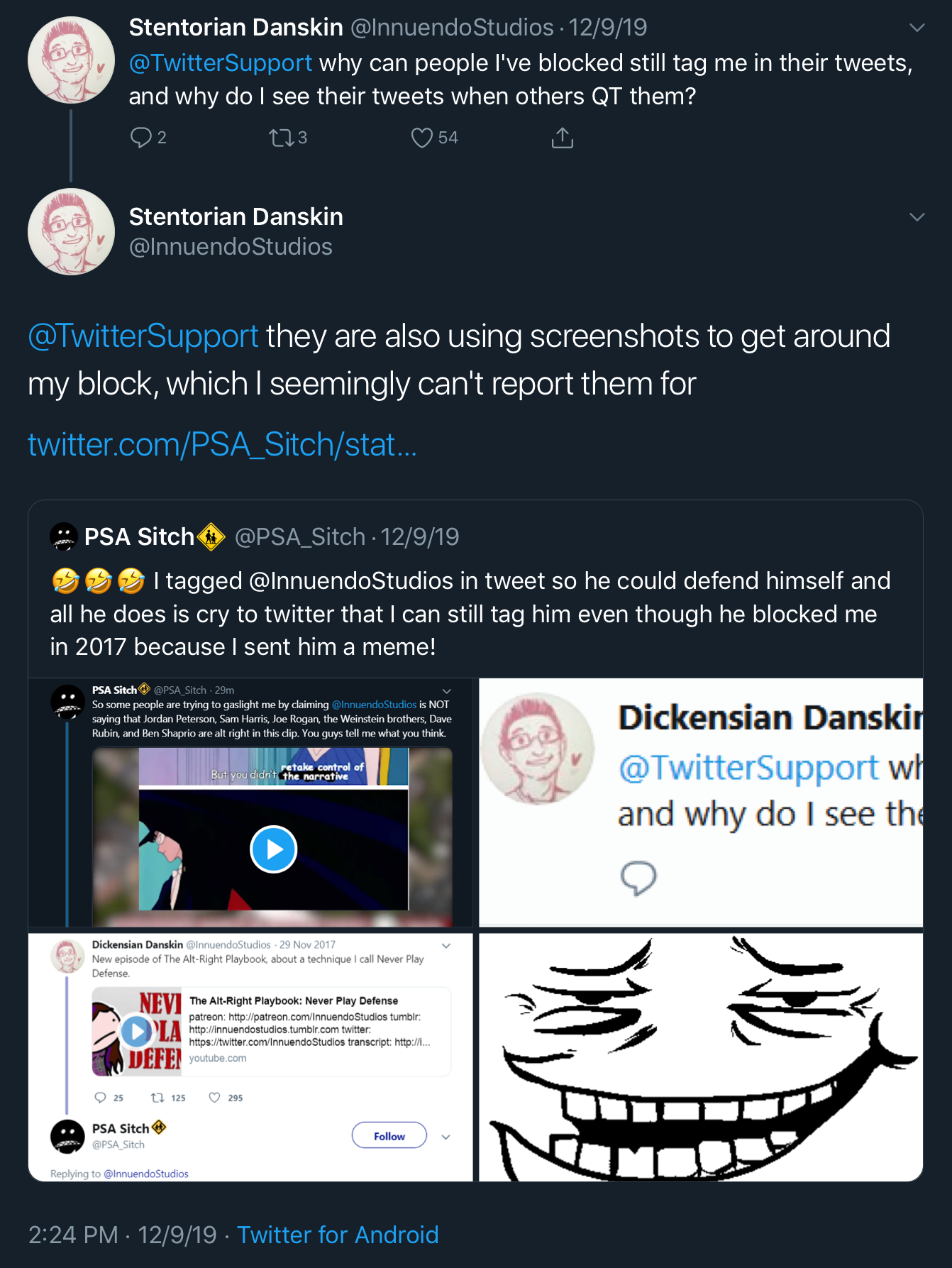This screenshot has width=952, height=1268.
Task: Expand options chevron on the first tweet
Action: 917,28
